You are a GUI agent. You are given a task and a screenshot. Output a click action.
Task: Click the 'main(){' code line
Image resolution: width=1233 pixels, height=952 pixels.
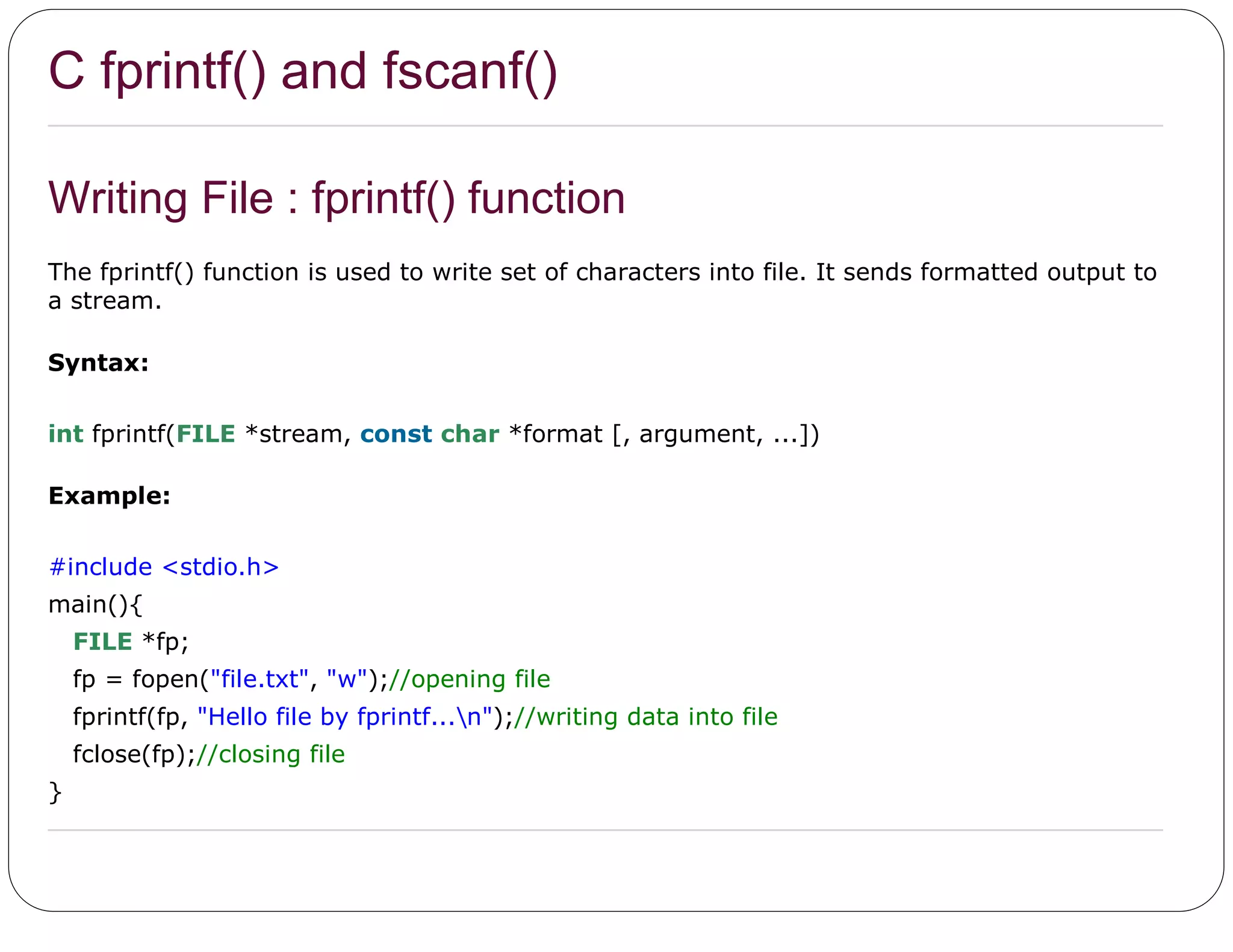point(95,604)
